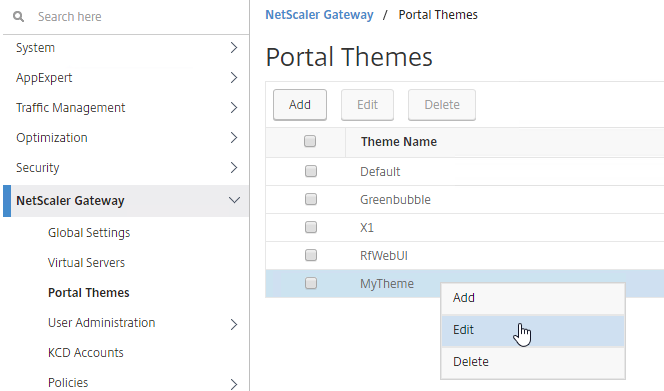Expand the AppExpert section arrow
The height and width of the screenshot is (391, 664).
[234, 78]
